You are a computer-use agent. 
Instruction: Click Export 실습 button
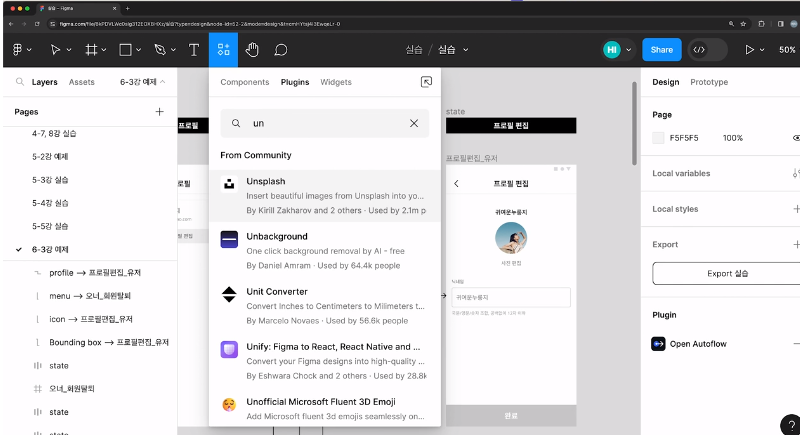coord(728,273)
